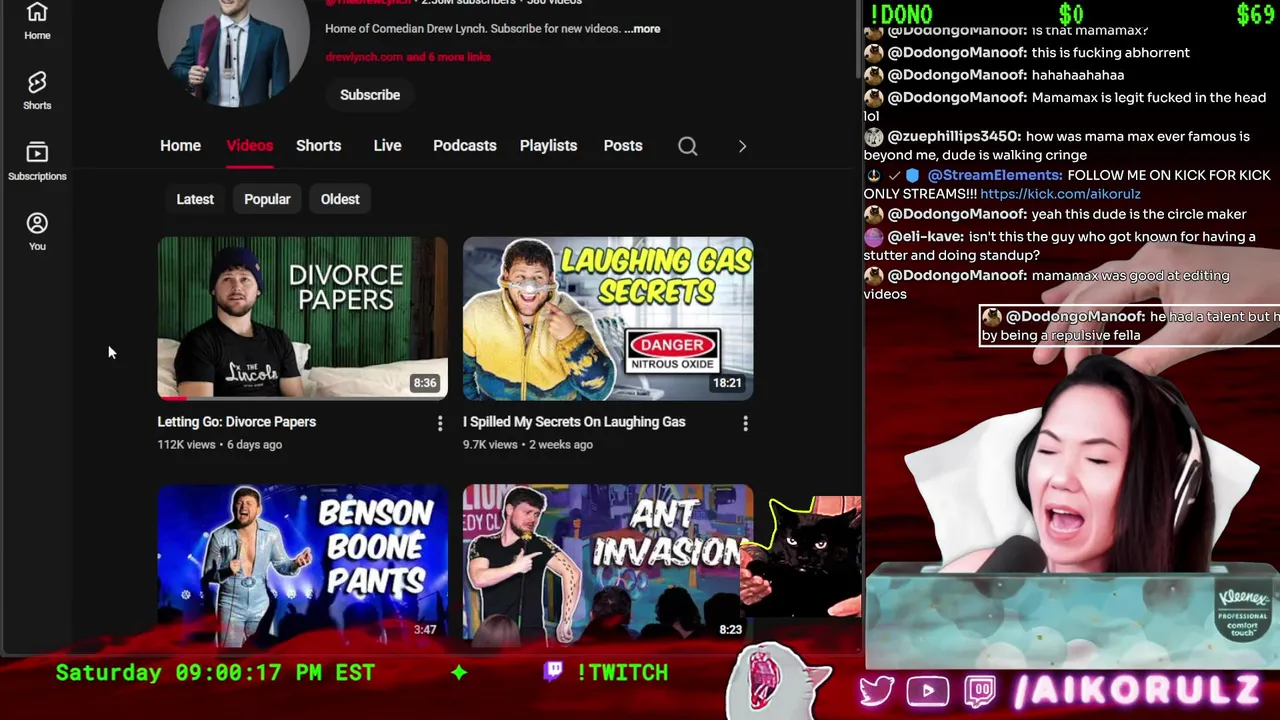Image resolution: width=1280 pixels, height=720 pixels.
Task: Open the Podcasts tab
Action: 464,146
